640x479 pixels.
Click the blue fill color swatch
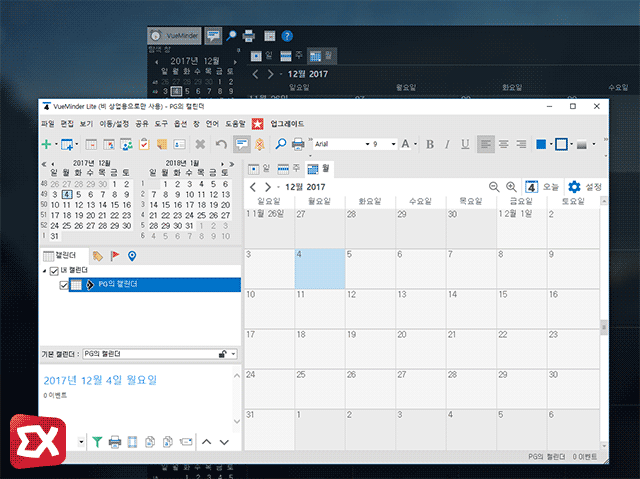541,144
